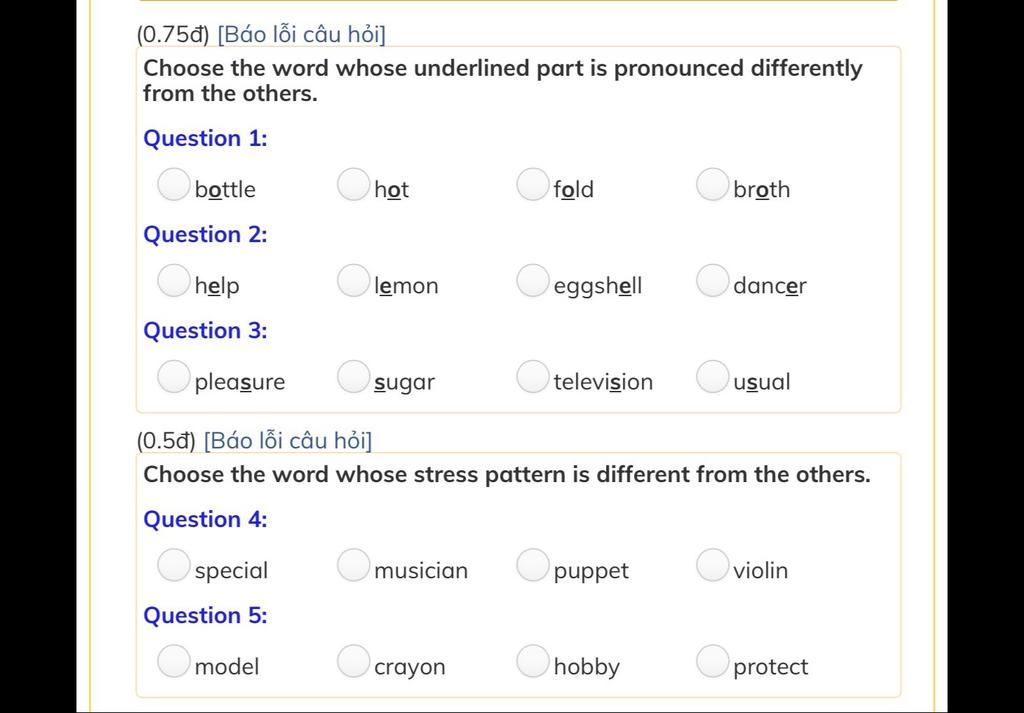Select 'crayon' option in Question 5
Viewport: 1024px width, 713px height.
[x=353, y=662]
